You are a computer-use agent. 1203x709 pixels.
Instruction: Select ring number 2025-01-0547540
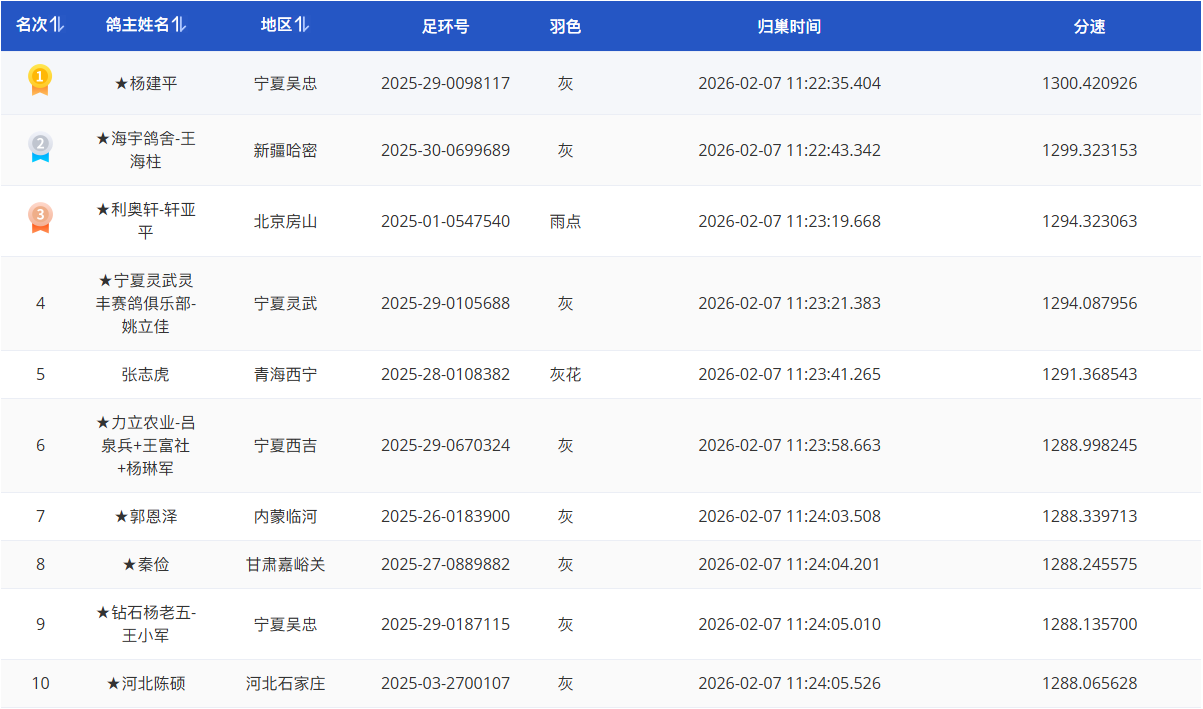(x=445, y=221)
